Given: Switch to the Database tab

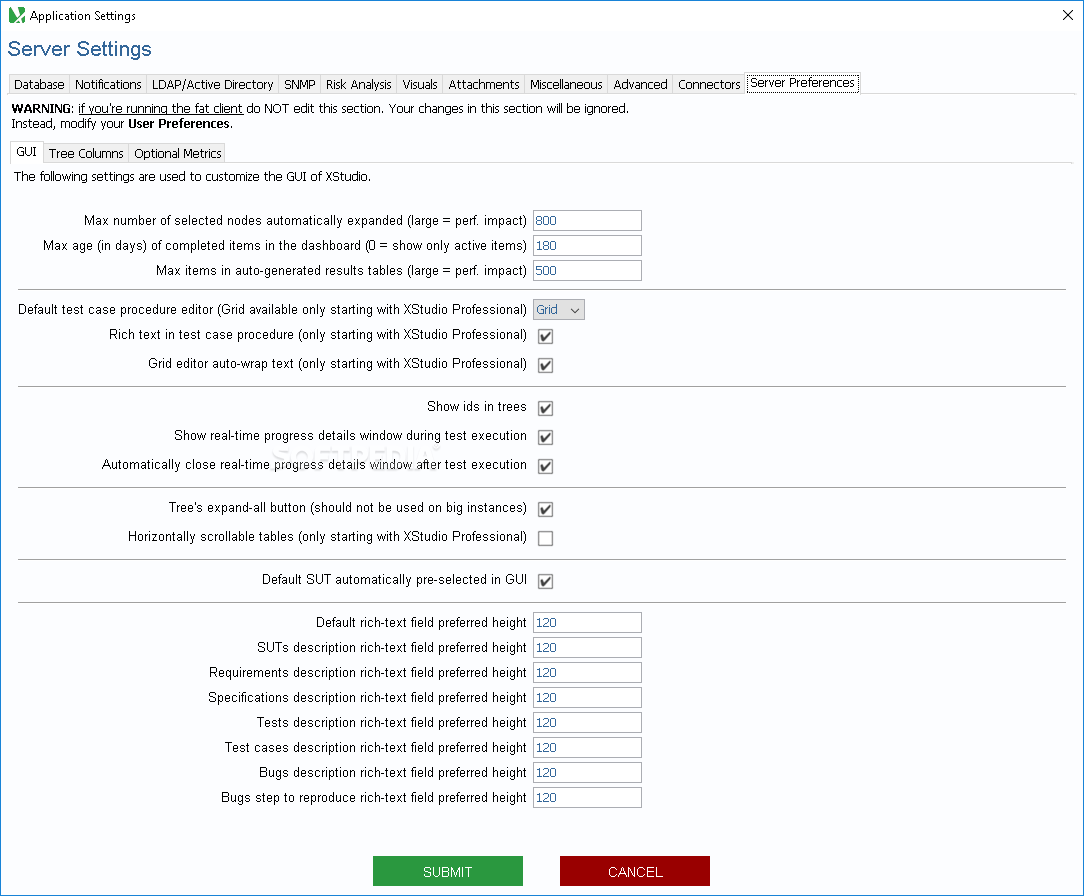Looking at the screenshot, I should coord(39,84).
